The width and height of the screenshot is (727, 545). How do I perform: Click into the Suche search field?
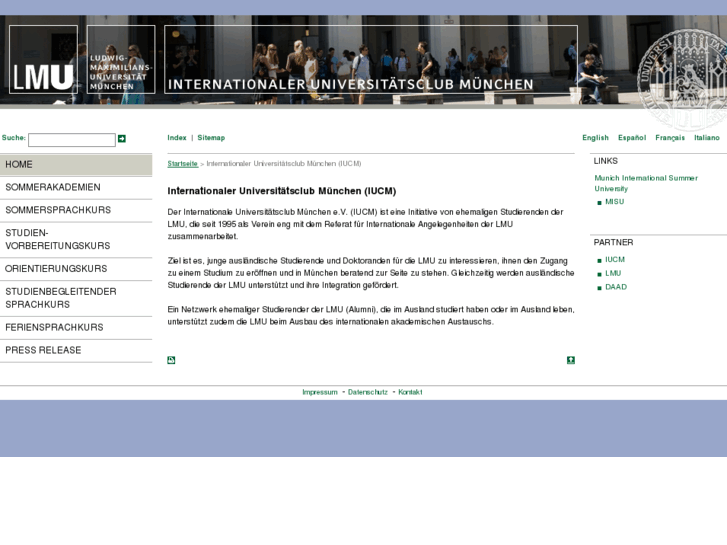72,140
